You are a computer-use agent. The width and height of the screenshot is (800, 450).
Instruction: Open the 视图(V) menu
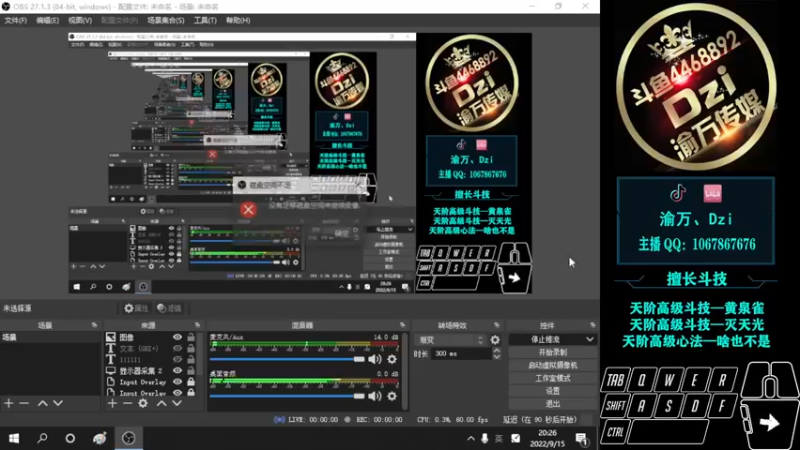[80, 20]
